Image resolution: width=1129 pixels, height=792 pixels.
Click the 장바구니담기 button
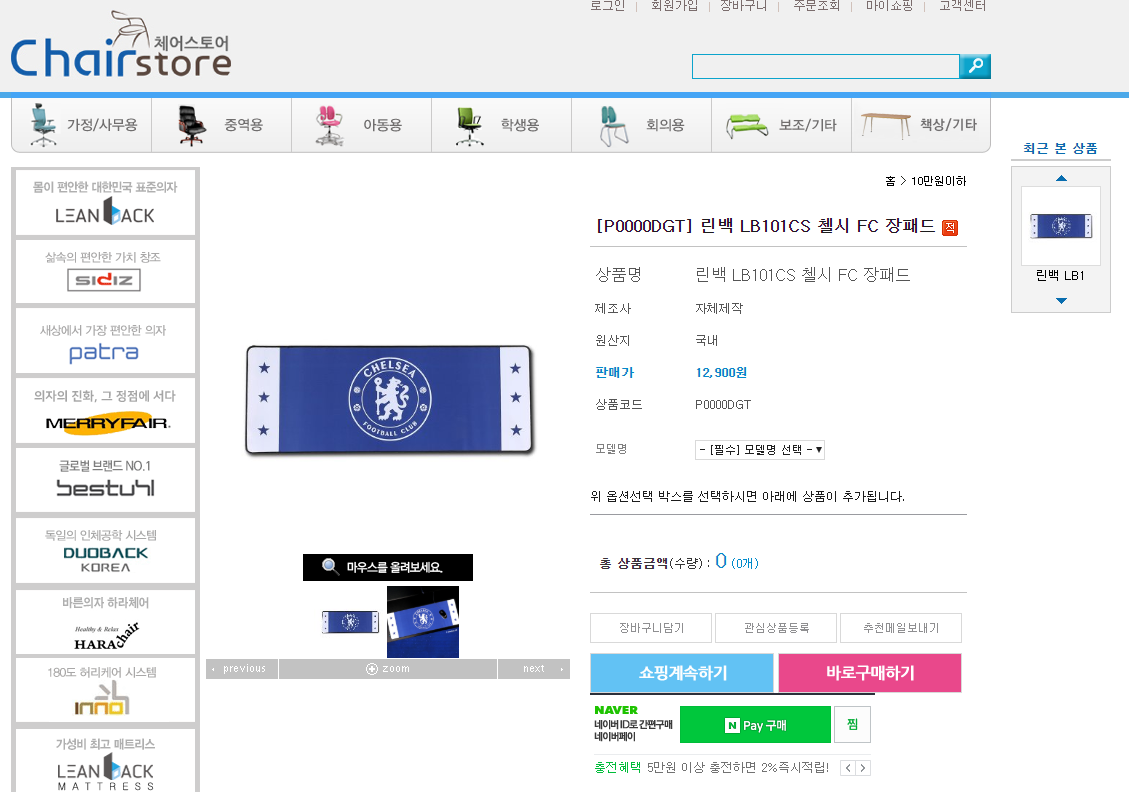(651, 628)
